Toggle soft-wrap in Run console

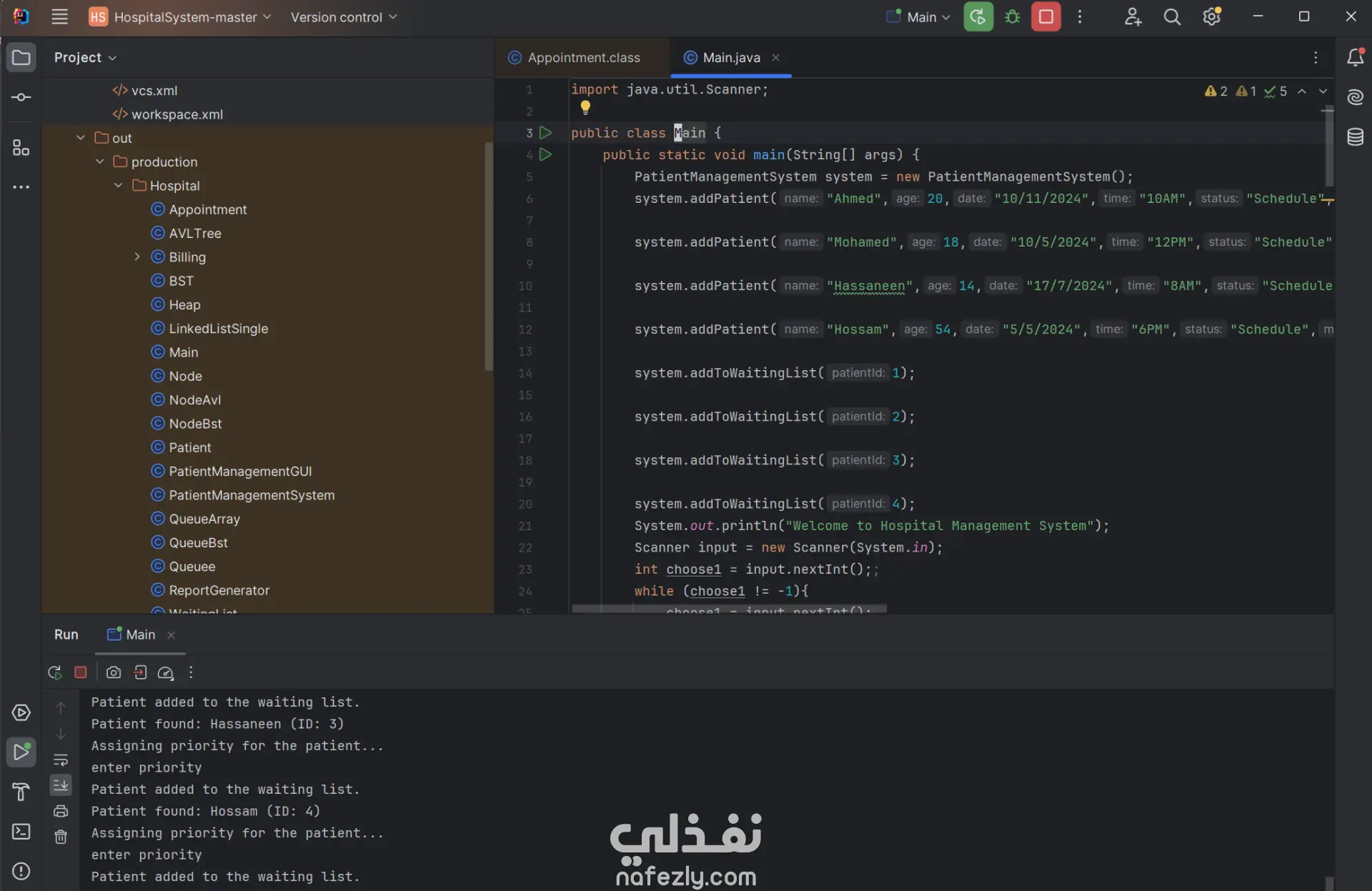tap(61, 760)
